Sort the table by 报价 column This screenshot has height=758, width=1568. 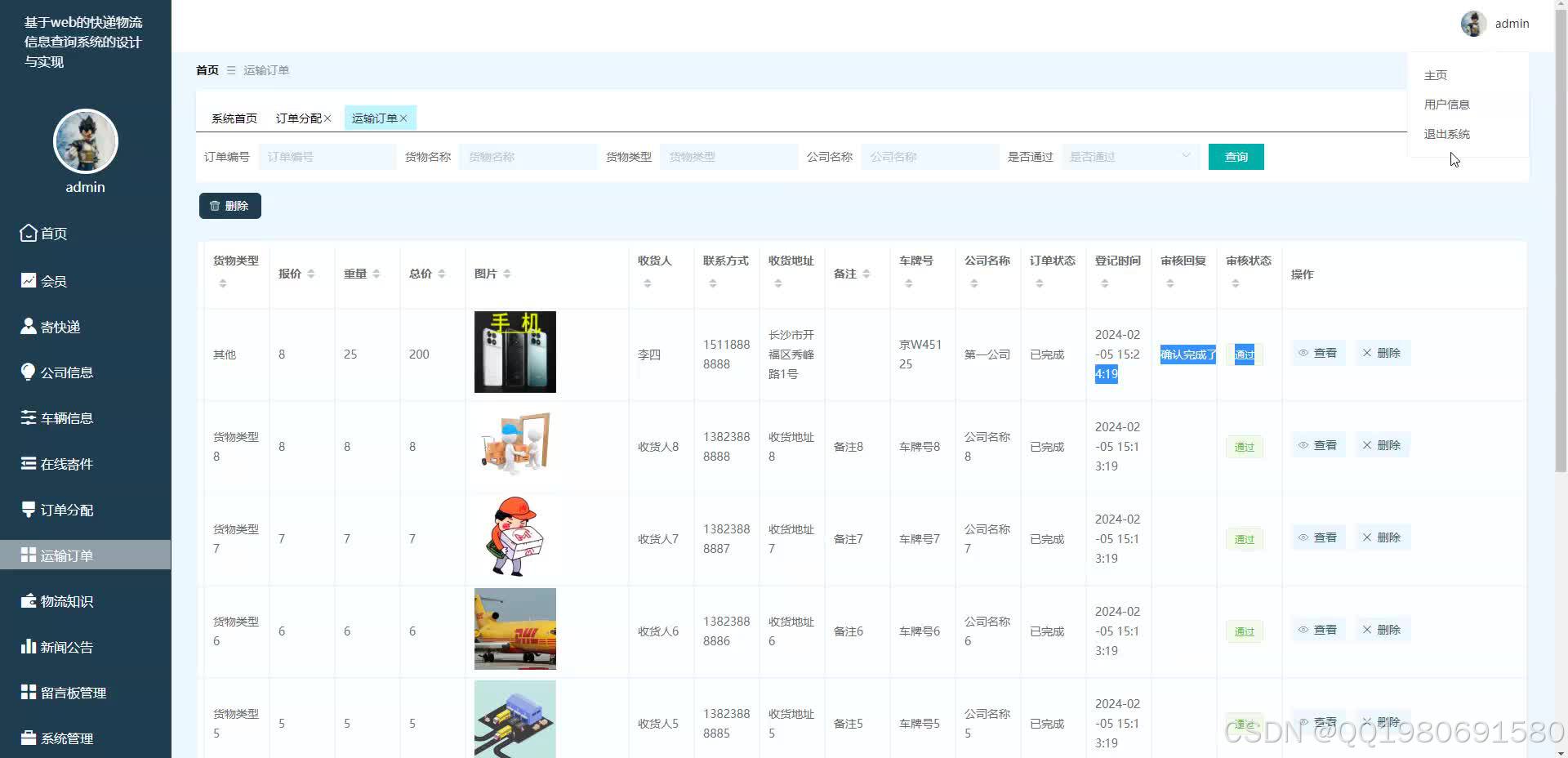point(311,274)
